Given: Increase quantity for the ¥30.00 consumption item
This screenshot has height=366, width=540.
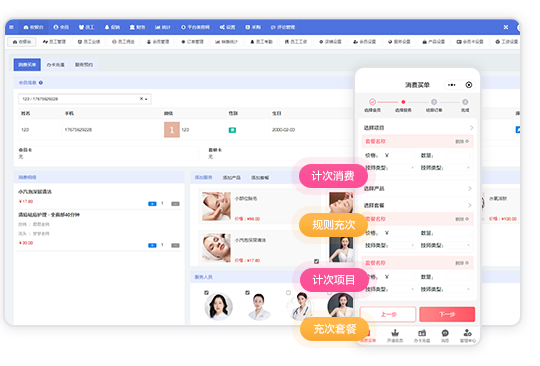Looking at the screenshot, I should pos(152,245).
